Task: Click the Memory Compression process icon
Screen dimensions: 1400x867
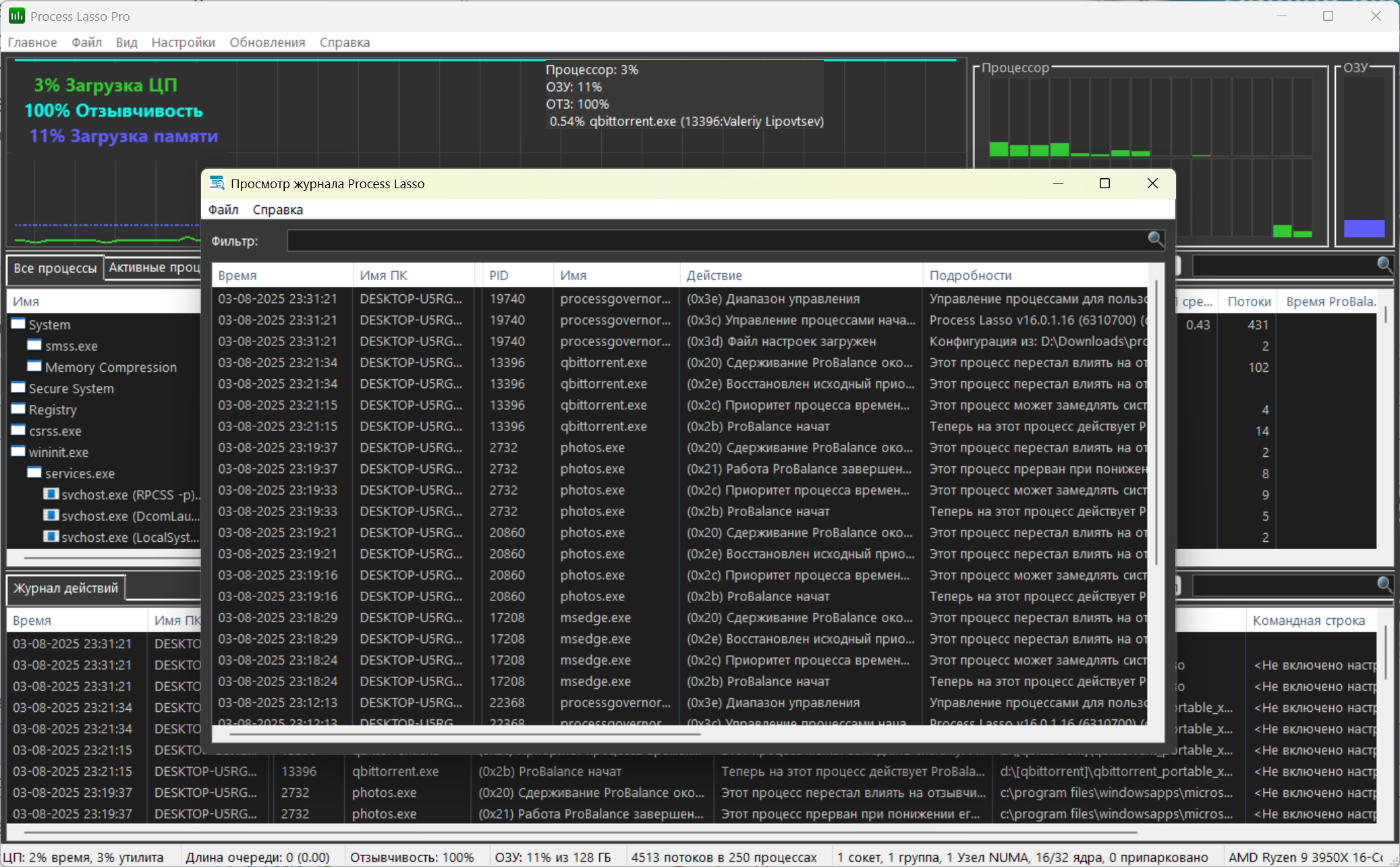Action: coord(34,366)
